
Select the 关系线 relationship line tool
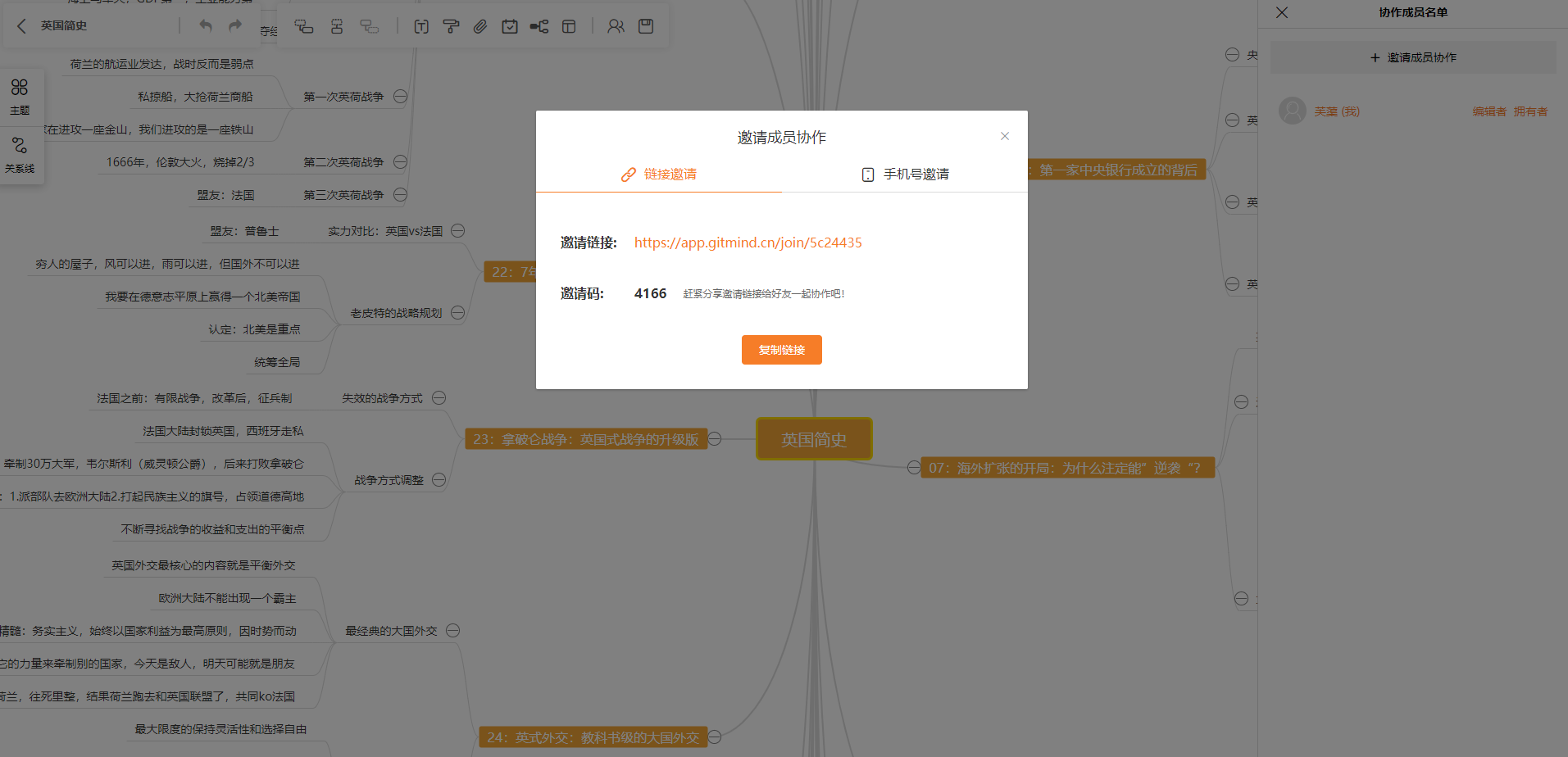[x=20, y=154]
